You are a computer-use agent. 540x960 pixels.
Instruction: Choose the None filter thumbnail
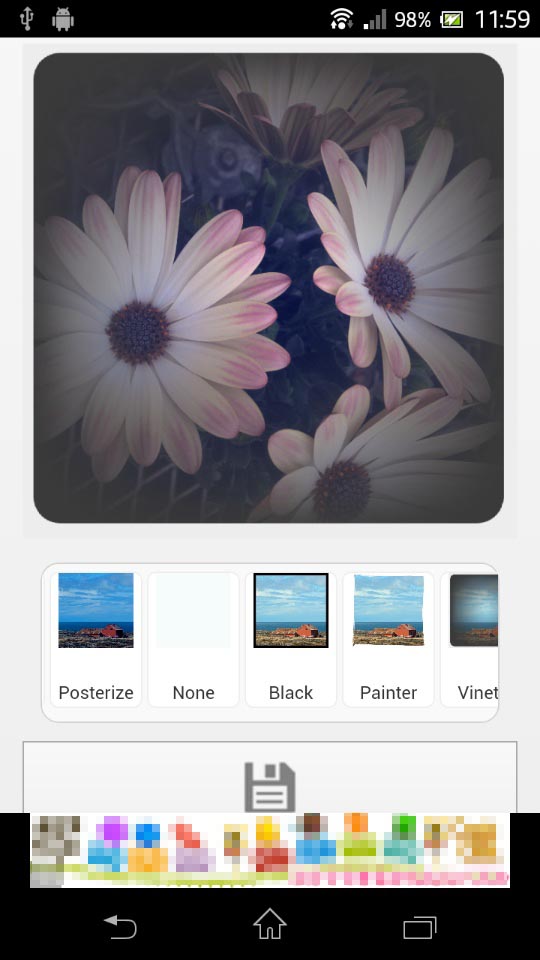pos(193,610)
